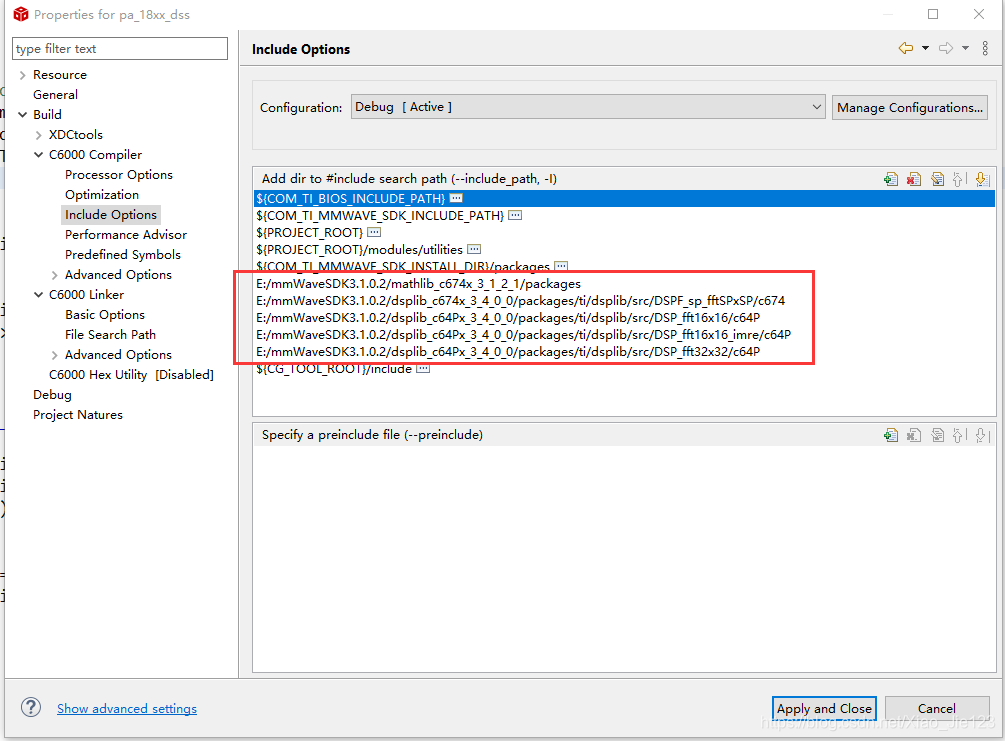The width and height of the screenshot is (1005, 741).
Task: Add an include search path directory
Action: tap(890, 179)
